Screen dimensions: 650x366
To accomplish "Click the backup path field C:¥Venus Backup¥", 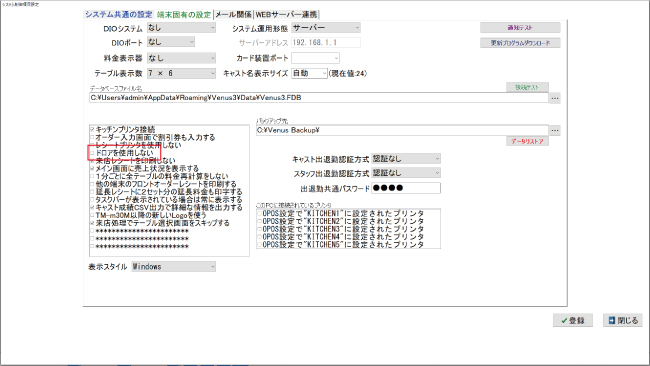I will coord(402,130).
